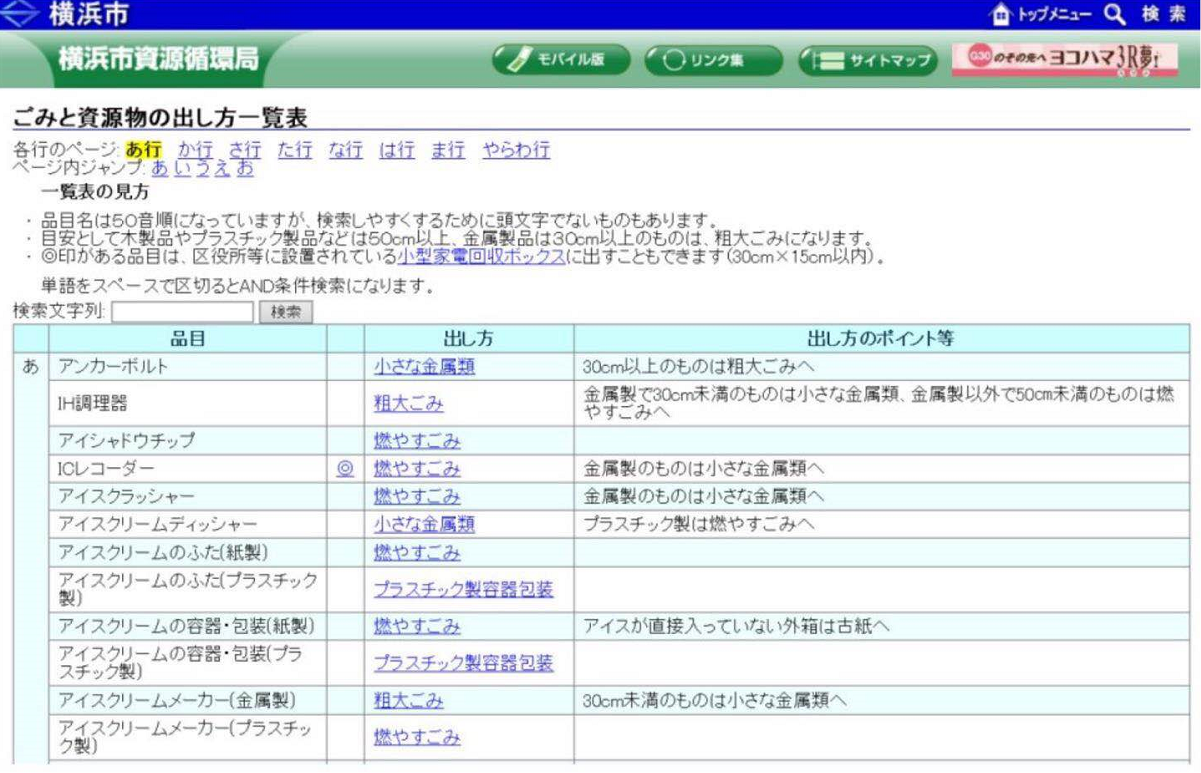This screenshot has width=1201, height=773.
Task: Click the Yokohama city logo icon
Action: coord(22,14)
